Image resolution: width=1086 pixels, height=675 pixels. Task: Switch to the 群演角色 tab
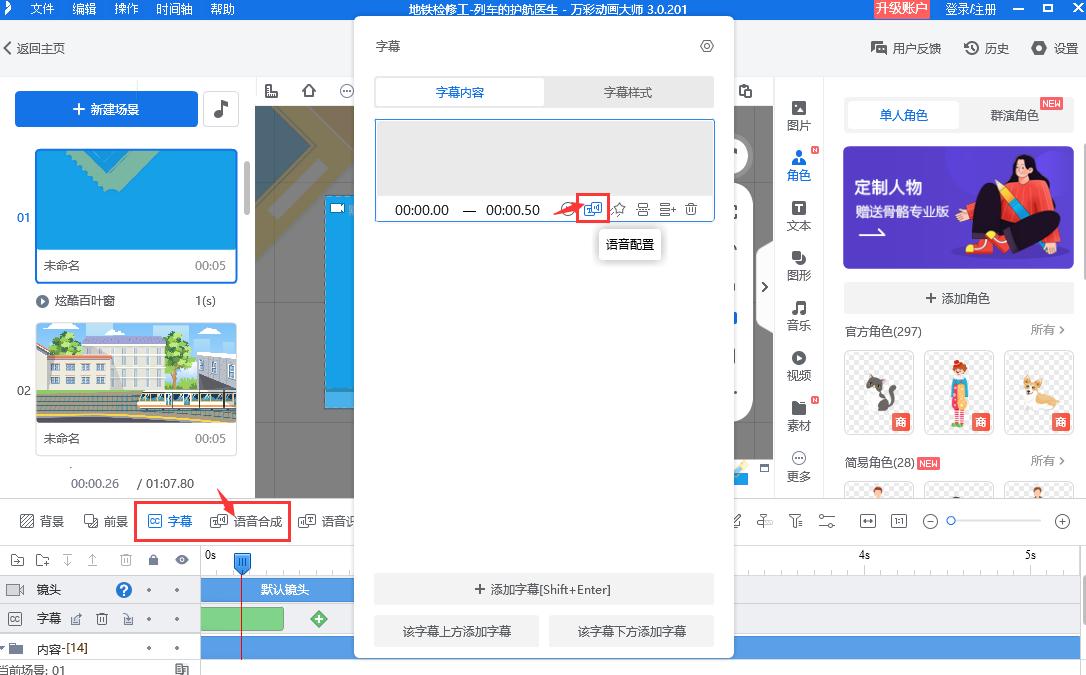pos(1015,115)
